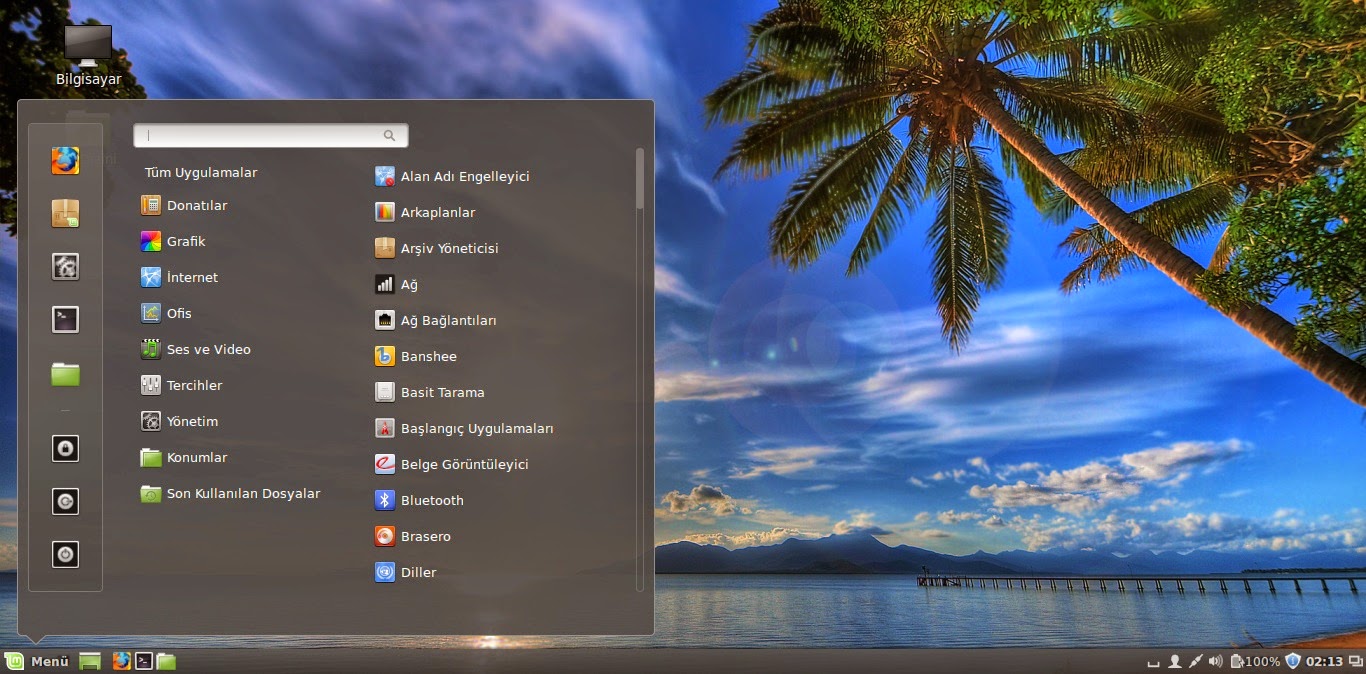Open the volume applet in the tray

1216,661
